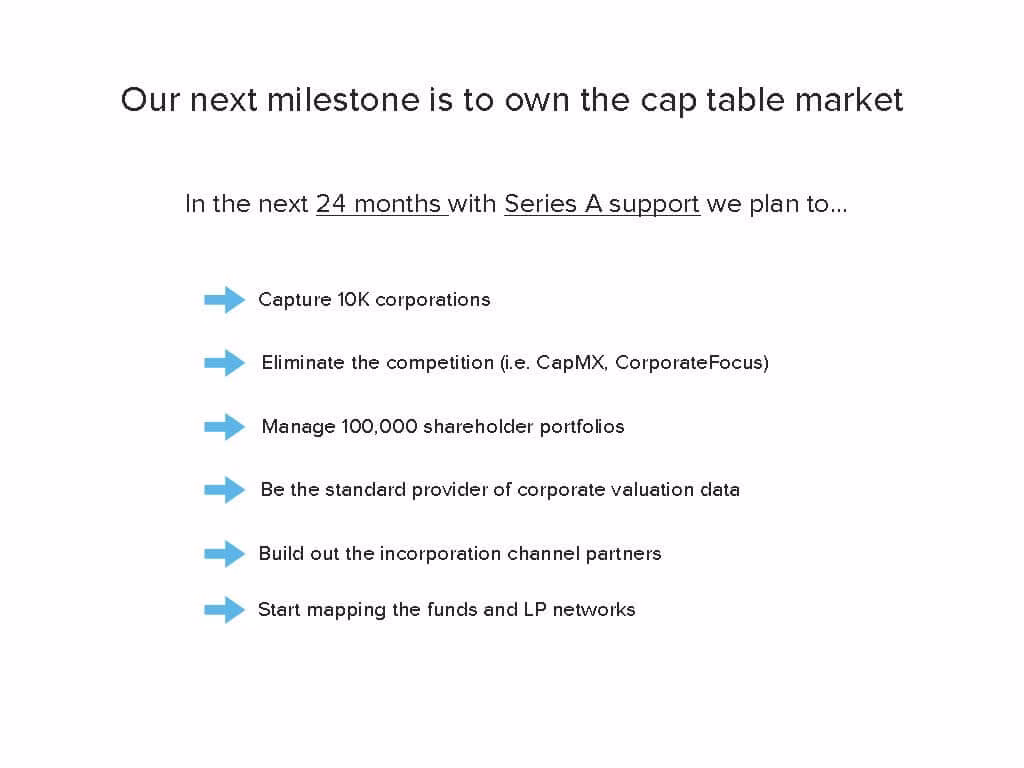Select the corporate valuation data bullet text

coord(500,490)
